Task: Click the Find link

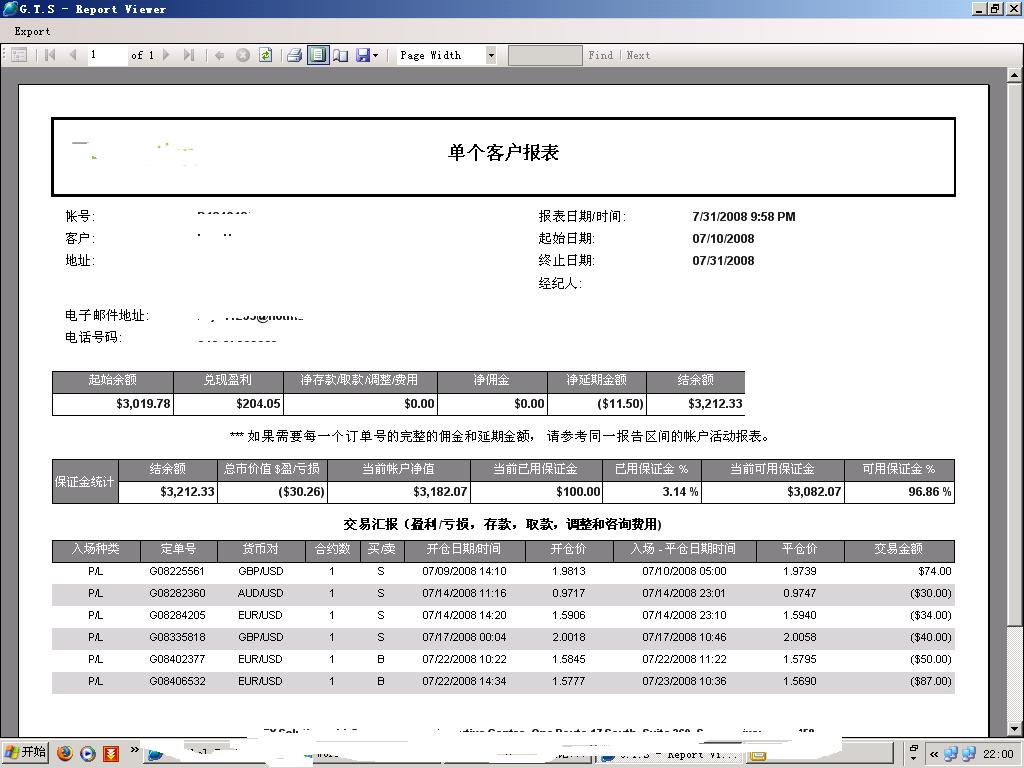Action: coord(600,56)
